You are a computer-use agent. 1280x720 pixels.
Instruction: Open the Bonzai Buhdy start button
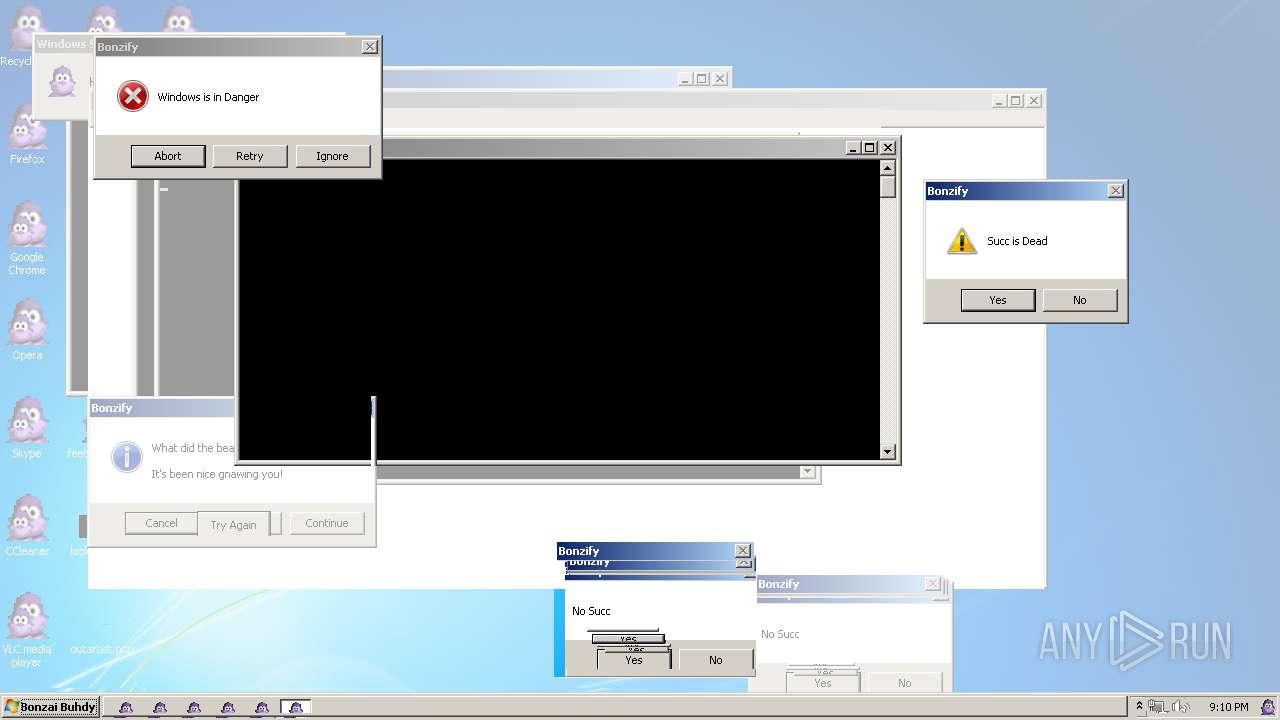50,707
